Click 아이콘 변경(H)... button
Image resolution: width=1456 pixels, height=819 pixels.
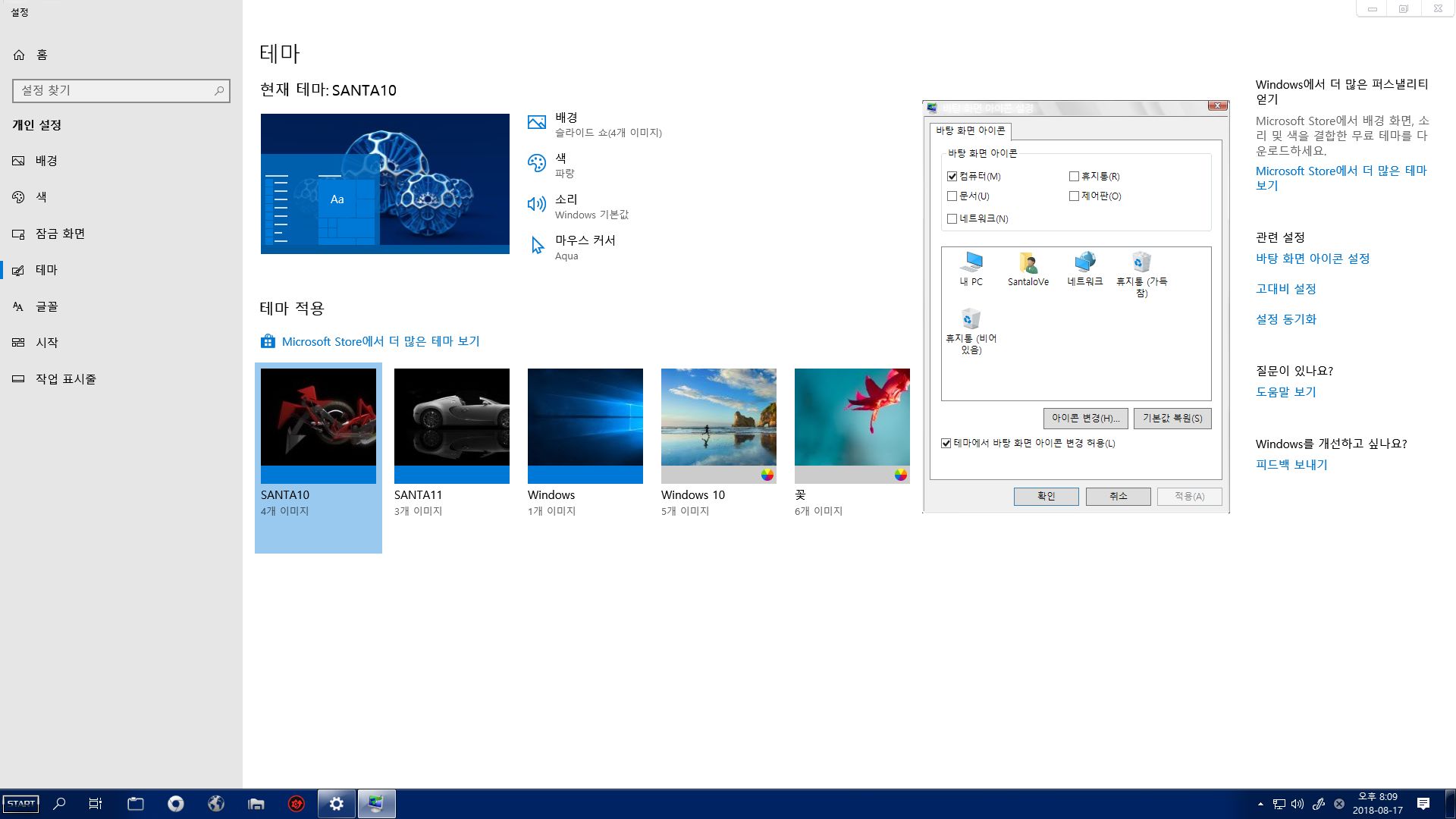[1086, 419]
